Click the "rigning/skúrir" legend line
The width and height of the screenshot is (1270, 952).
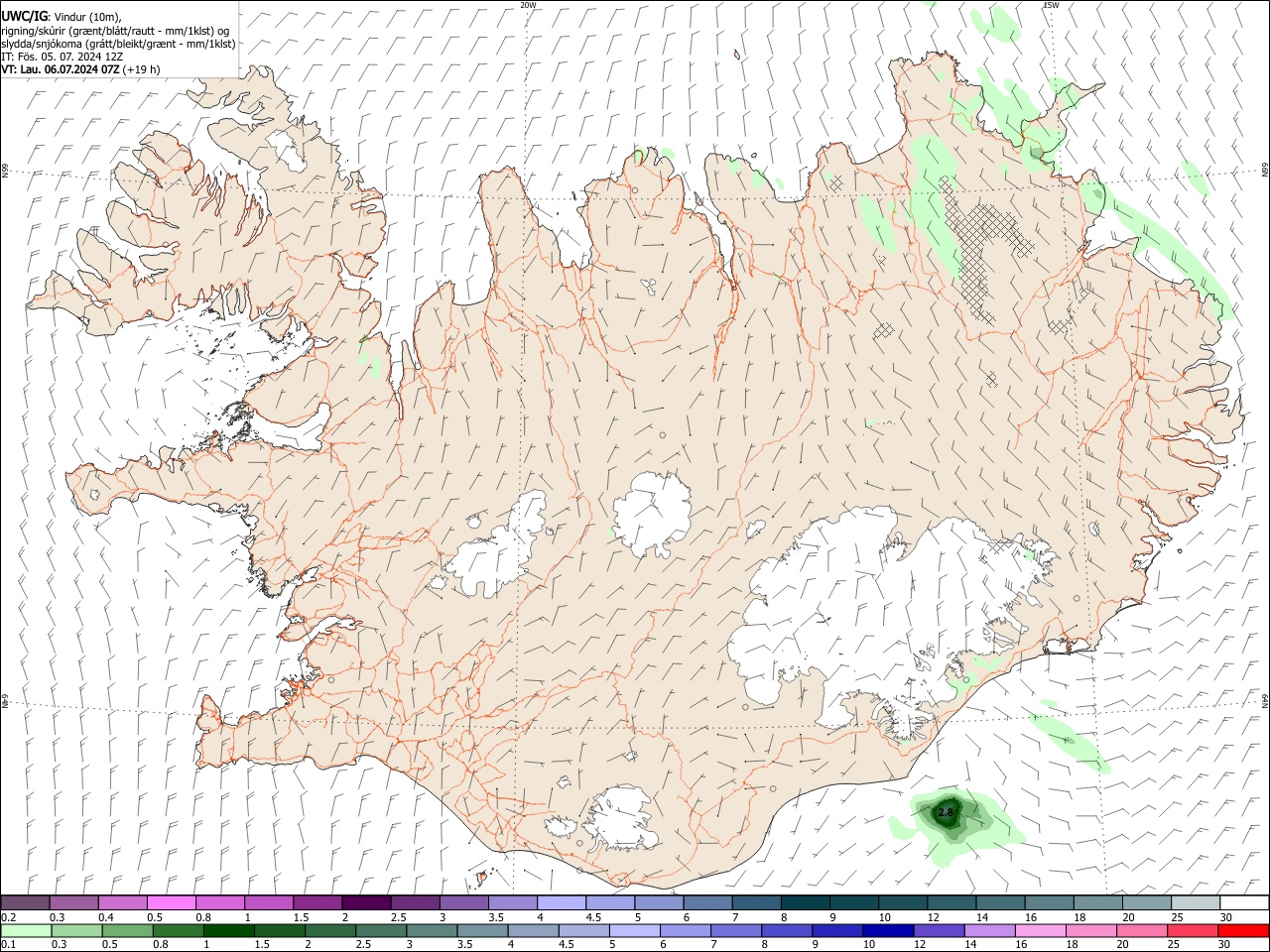click(x=115, y=30)
